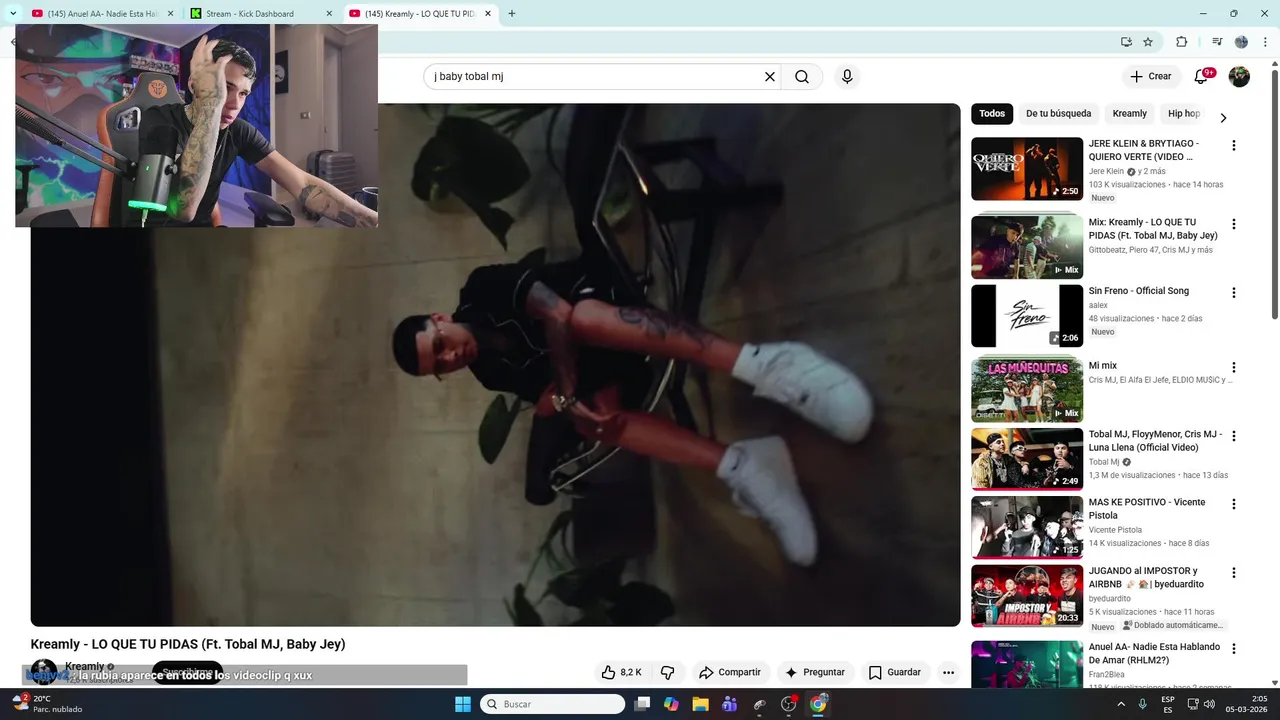This screenshot has width=1280, height=720.
Task: Select the Hip hop filter chip
Action: tap(1184, 114)
